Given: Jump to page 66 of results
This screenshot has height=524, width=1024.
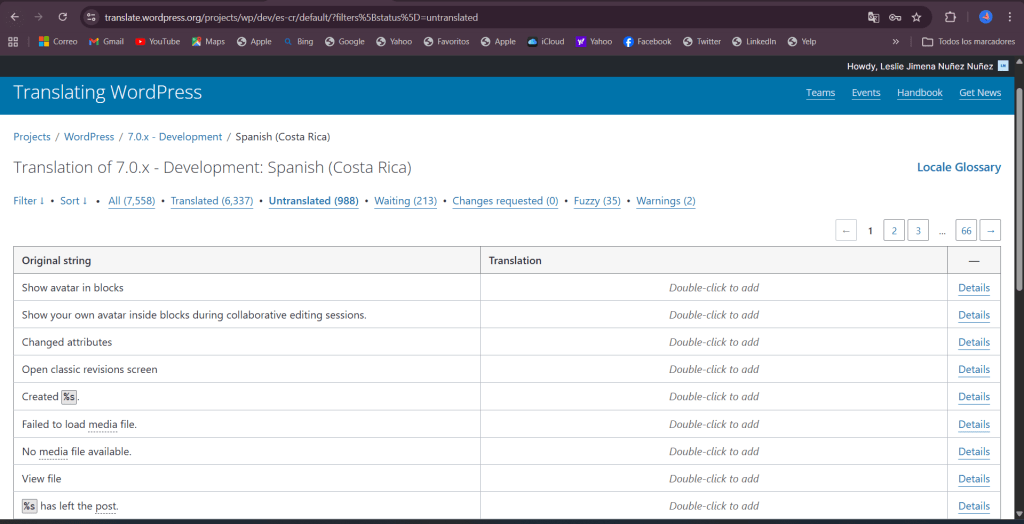Looking at the screenshot, I should tap(966, 231).
